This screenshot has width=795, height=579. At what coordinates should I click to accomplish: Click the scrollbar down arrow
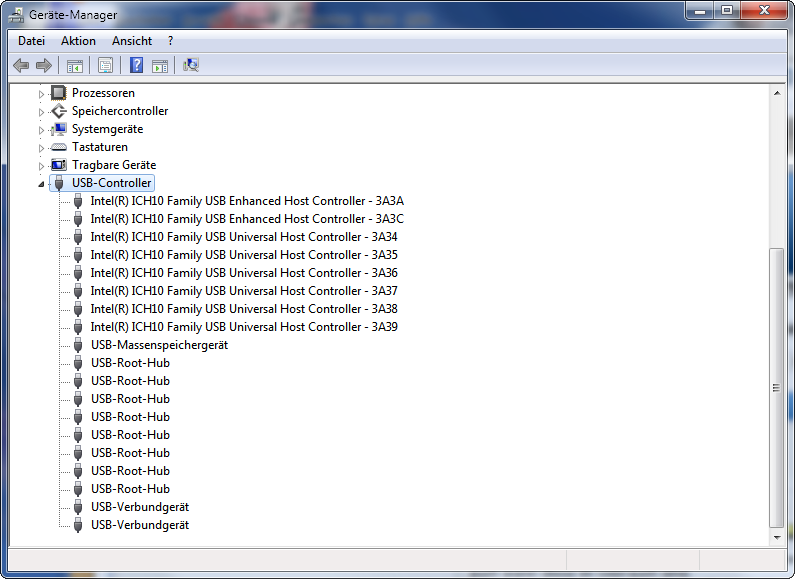[x=777, y=537]
